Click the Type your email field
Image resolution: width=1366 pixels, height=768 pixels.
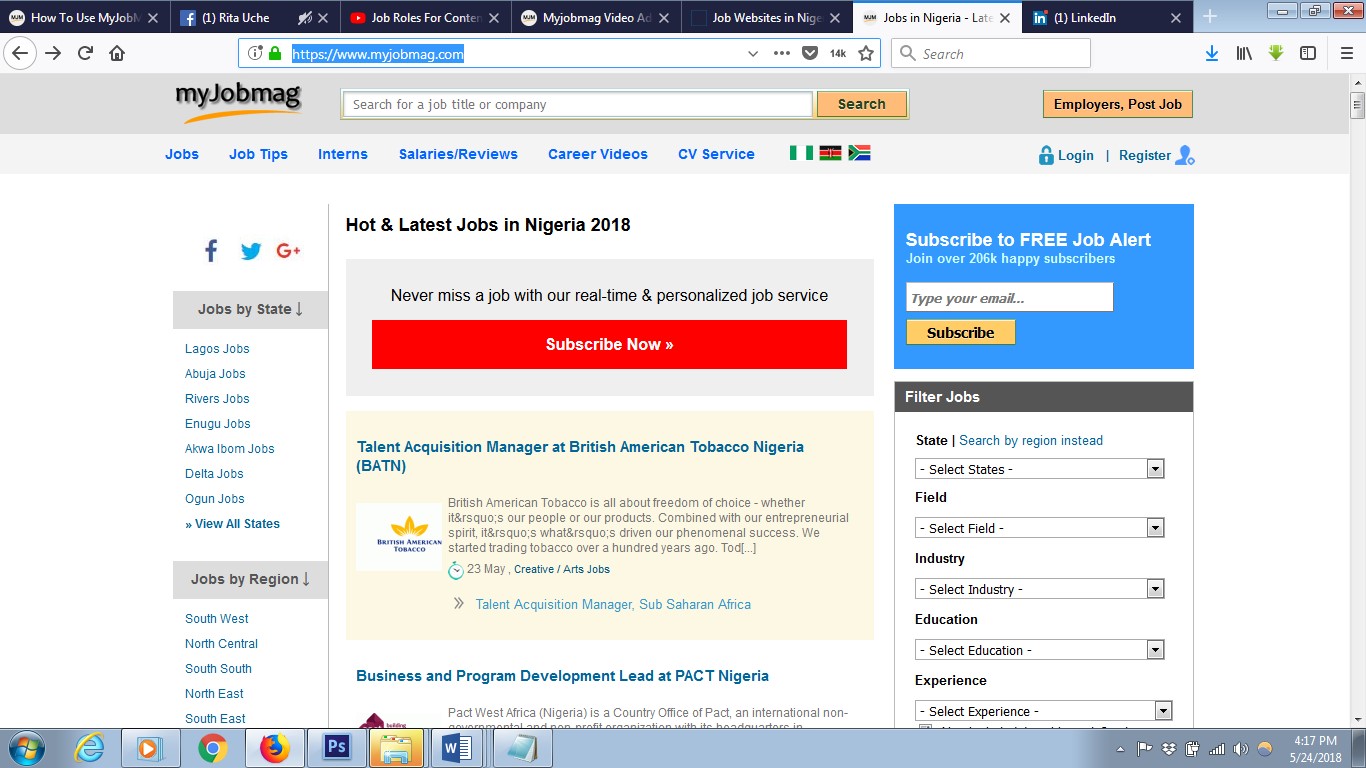1009,297
